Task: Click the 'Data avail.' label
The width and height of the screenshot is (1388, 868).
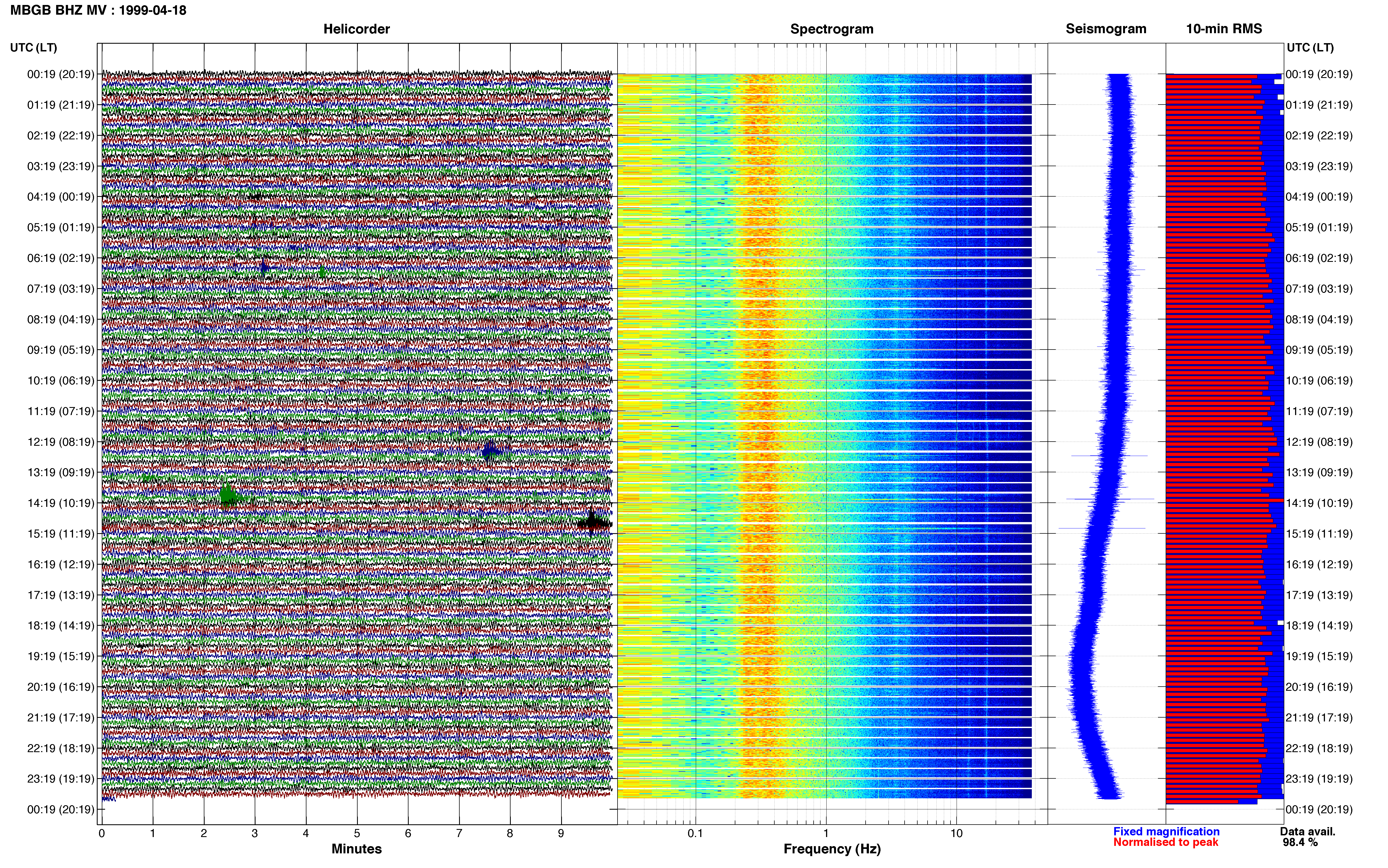Action: point(1308,831)
